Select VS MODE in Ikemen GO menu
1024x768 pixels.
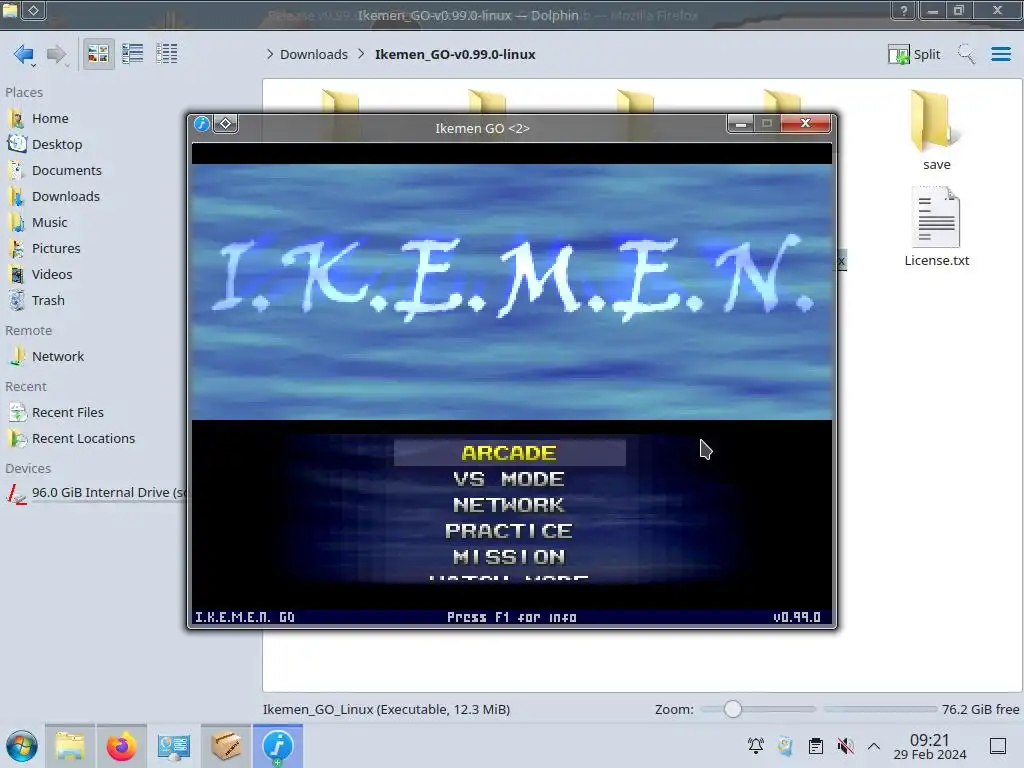[509, 479]
